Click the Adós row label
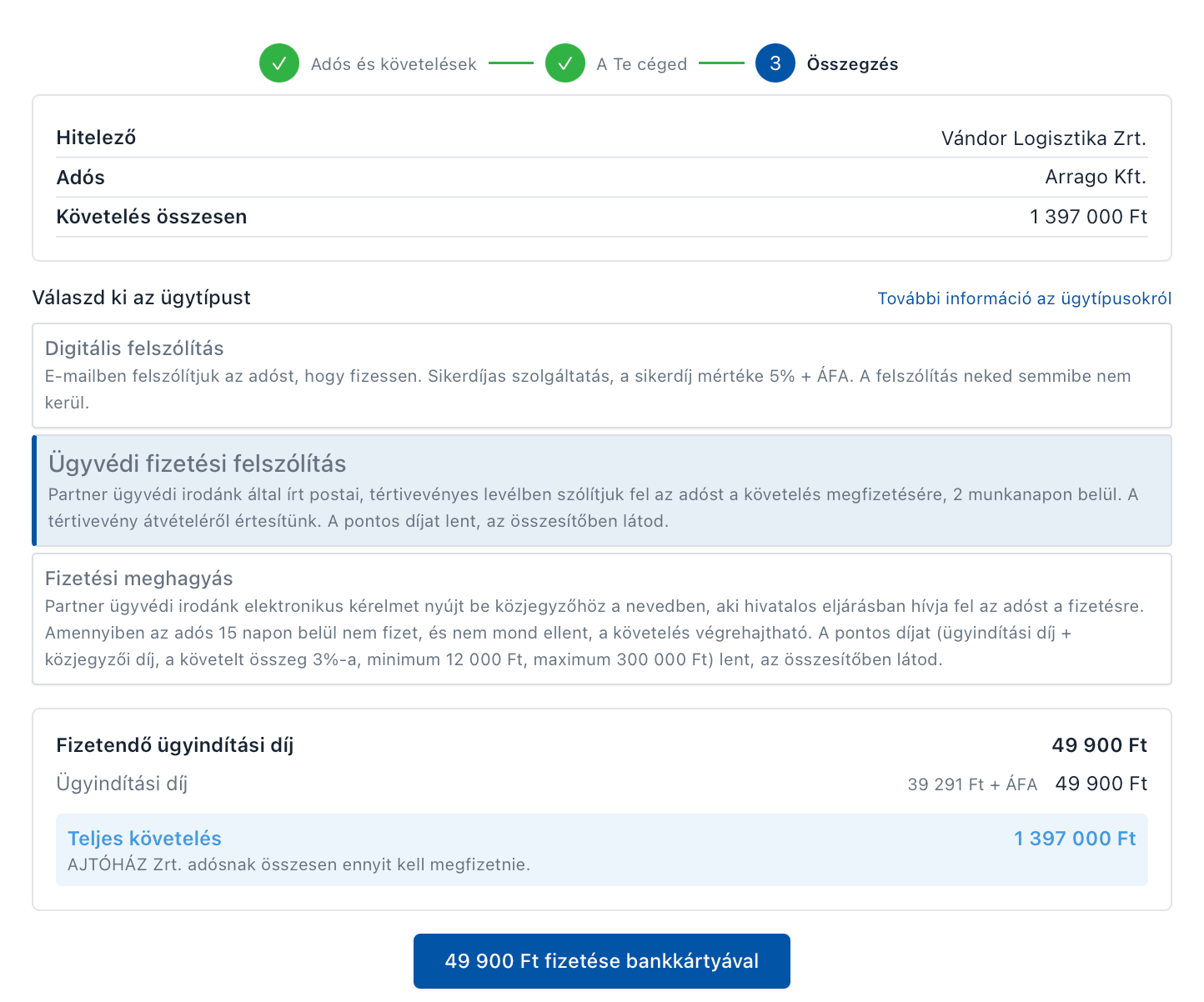This screenshot has width=1204, height=1002. click(x=81, y=178)
